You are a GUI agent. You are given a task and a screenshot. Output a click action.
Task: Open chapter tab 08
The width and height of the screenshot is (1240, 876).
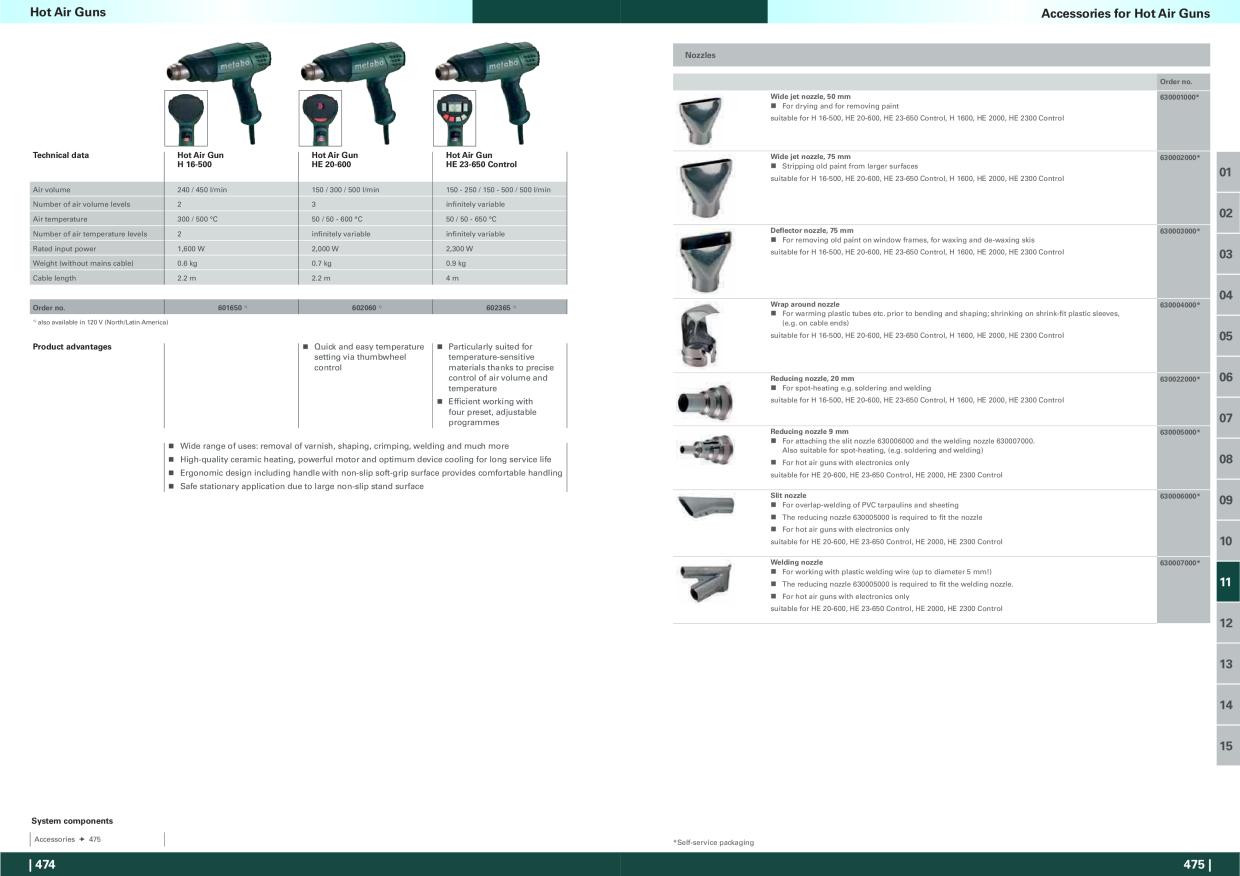click(1228, 459)
